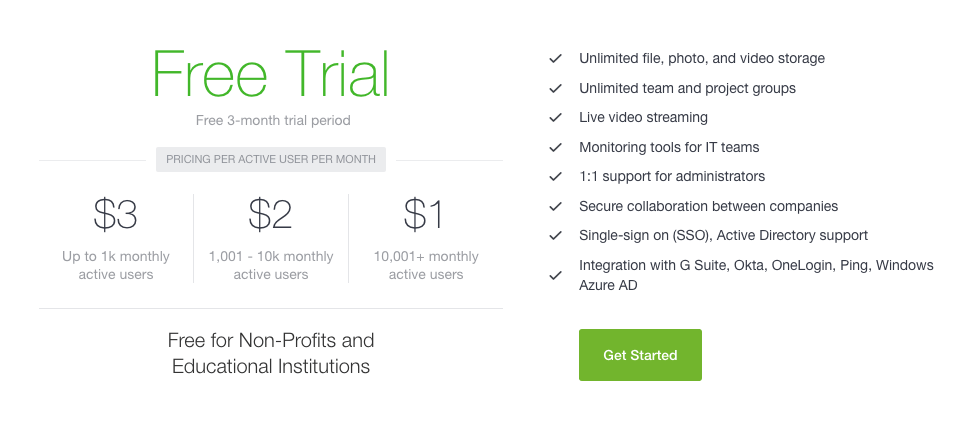Select the Free Trial heading
This screenshot has height=422, width=955.
click(270, 74)
